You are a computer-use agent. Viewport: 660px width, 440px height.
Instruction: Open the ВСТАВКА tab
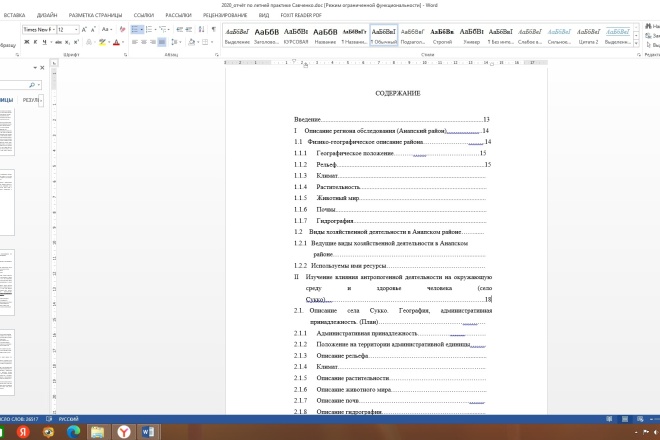[x=14, y=15]
